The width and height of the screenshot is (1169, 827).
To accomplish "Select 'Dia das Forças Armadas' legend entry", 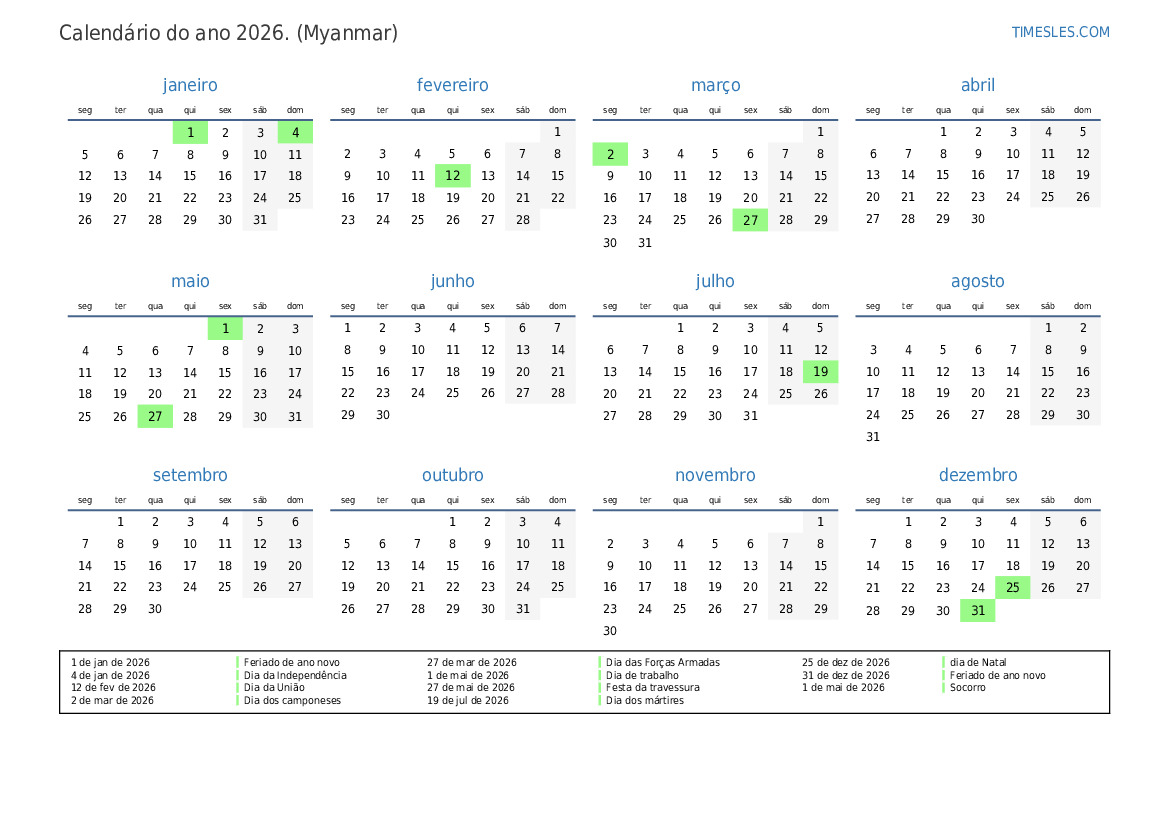I will (x=663, y=662).
